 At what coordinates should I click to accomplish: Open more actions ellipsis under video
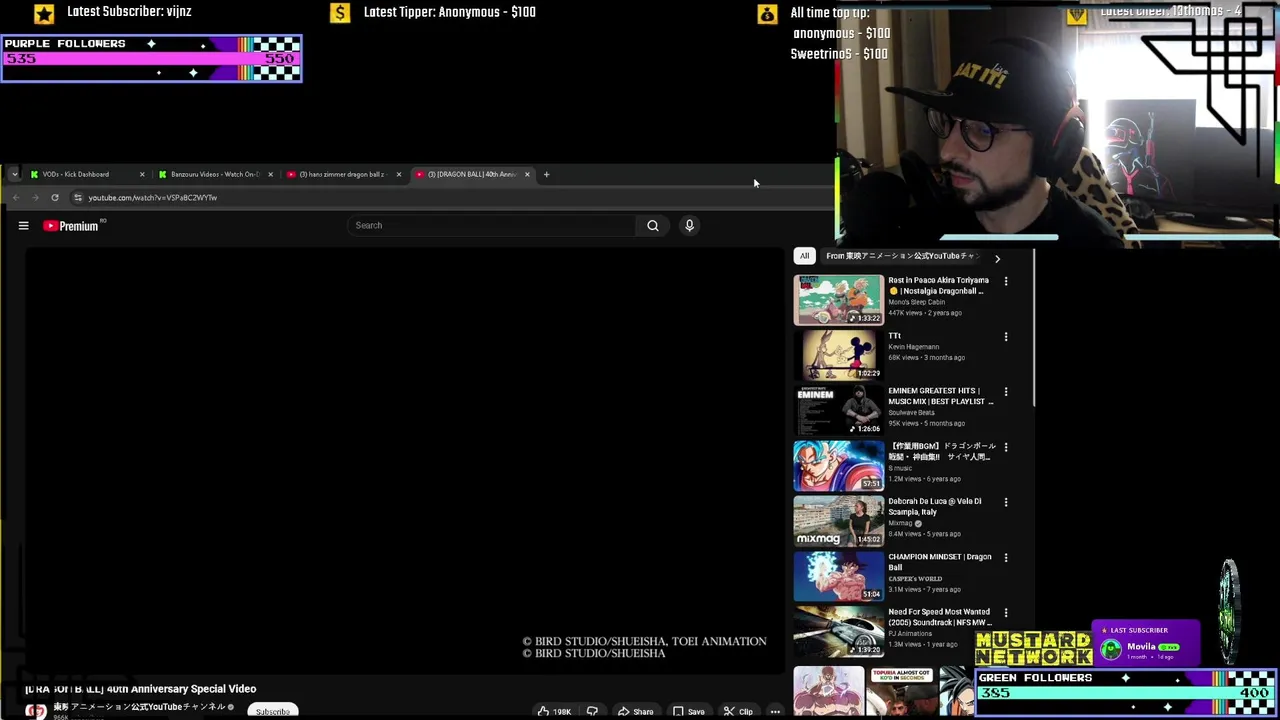click(775, 711)
